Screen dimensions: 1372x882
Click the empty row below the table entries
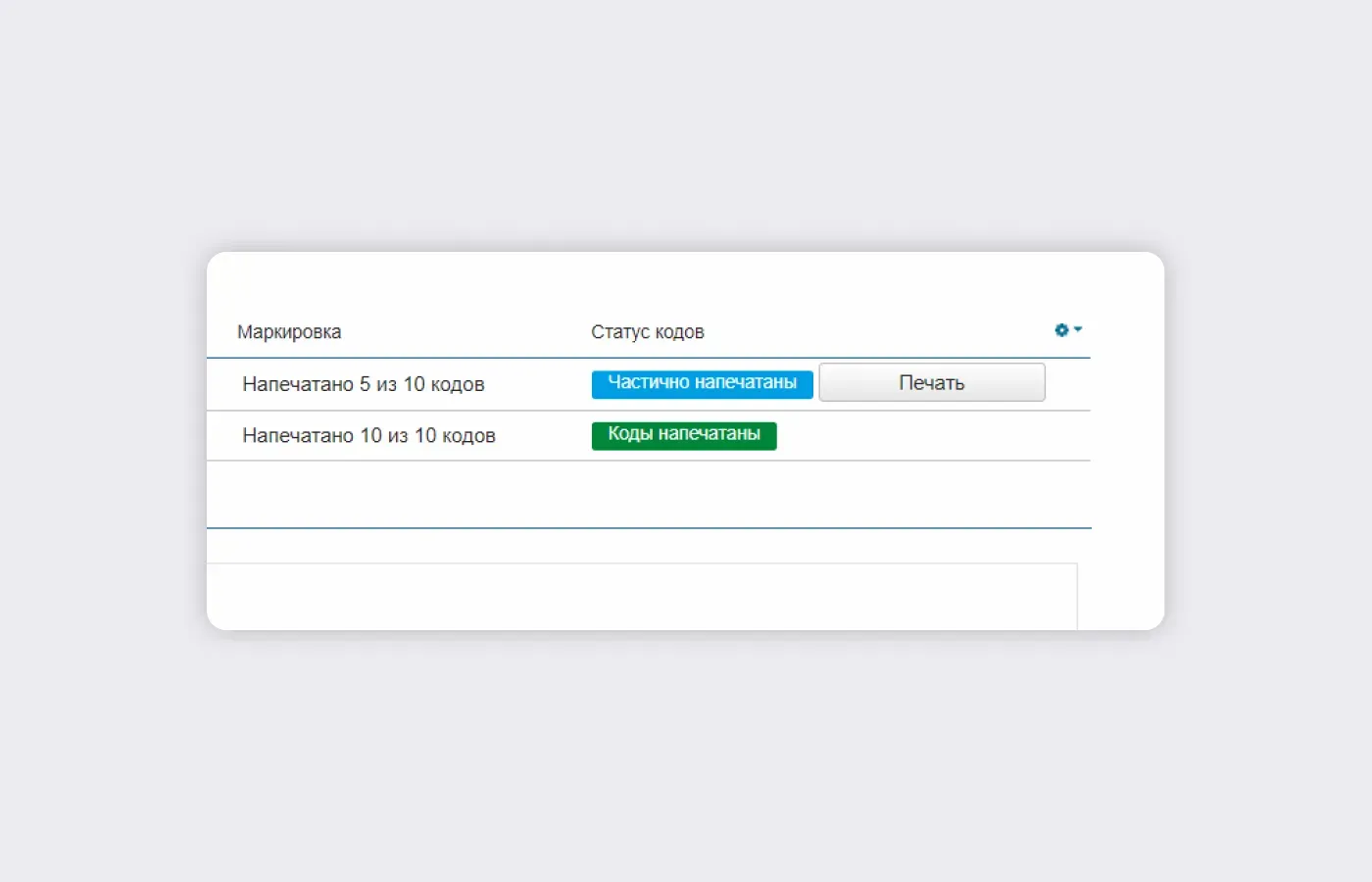647,494
